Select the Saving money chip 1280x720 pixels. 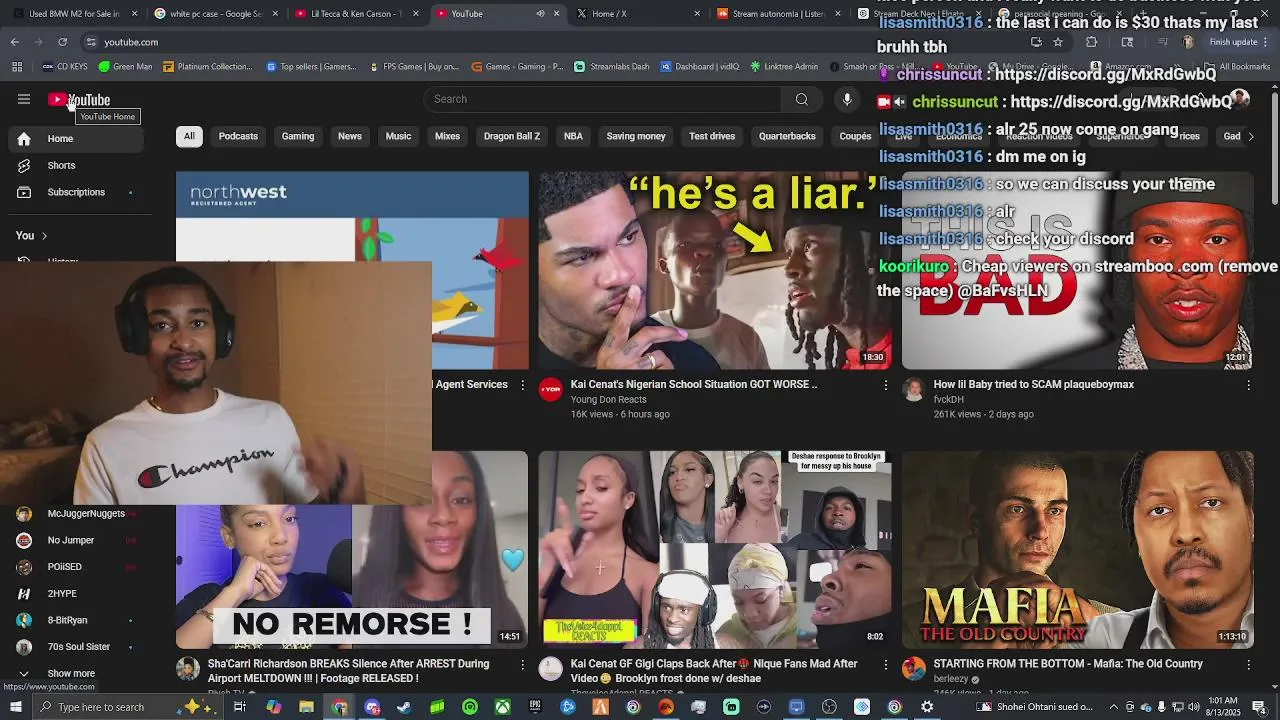(x=636, y=136)
